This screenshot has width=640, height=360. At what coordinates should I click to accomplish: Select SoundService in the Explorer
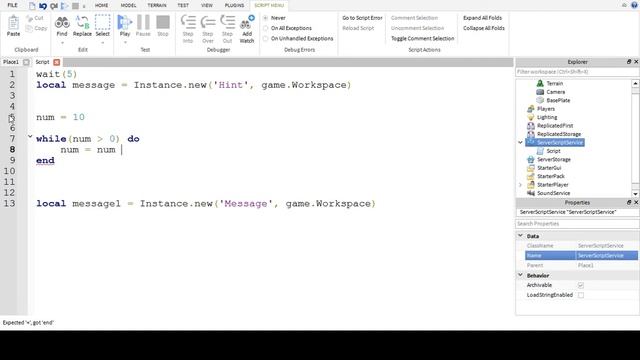click(553, 193)
